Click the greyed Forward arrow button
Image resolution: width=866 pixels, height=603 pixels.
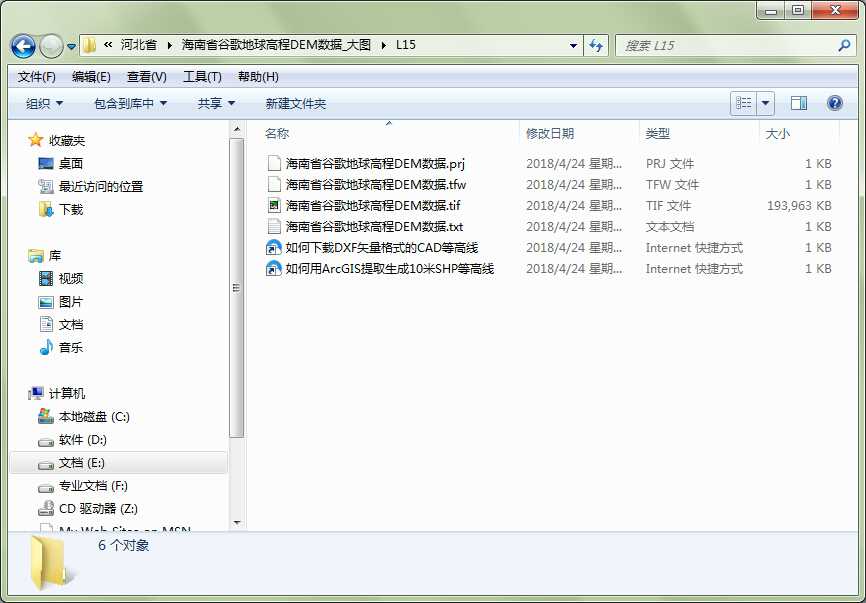(51, 46)
